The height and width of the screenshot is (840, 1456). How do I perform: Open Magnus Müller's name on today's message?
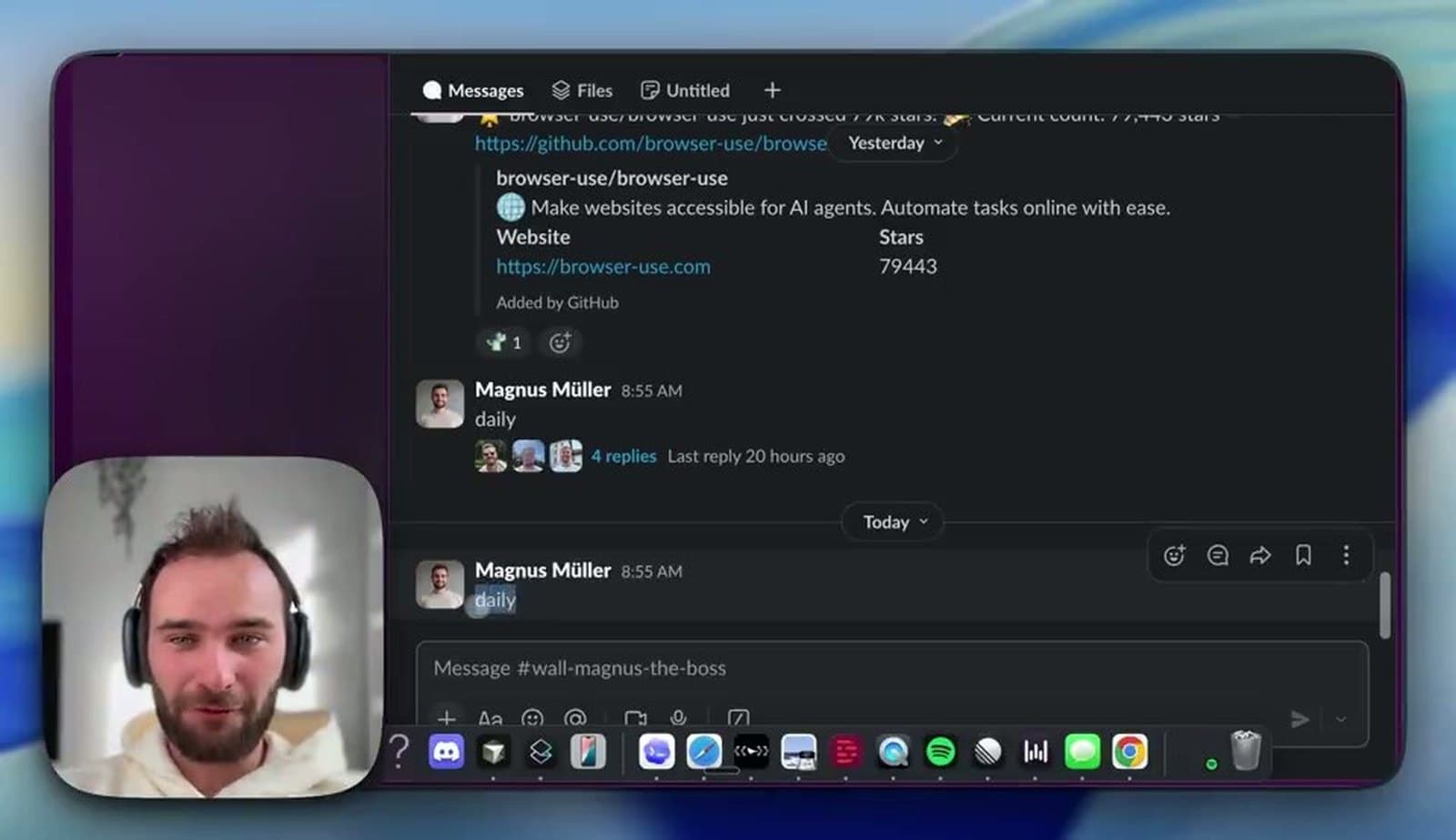pos(543,571)
